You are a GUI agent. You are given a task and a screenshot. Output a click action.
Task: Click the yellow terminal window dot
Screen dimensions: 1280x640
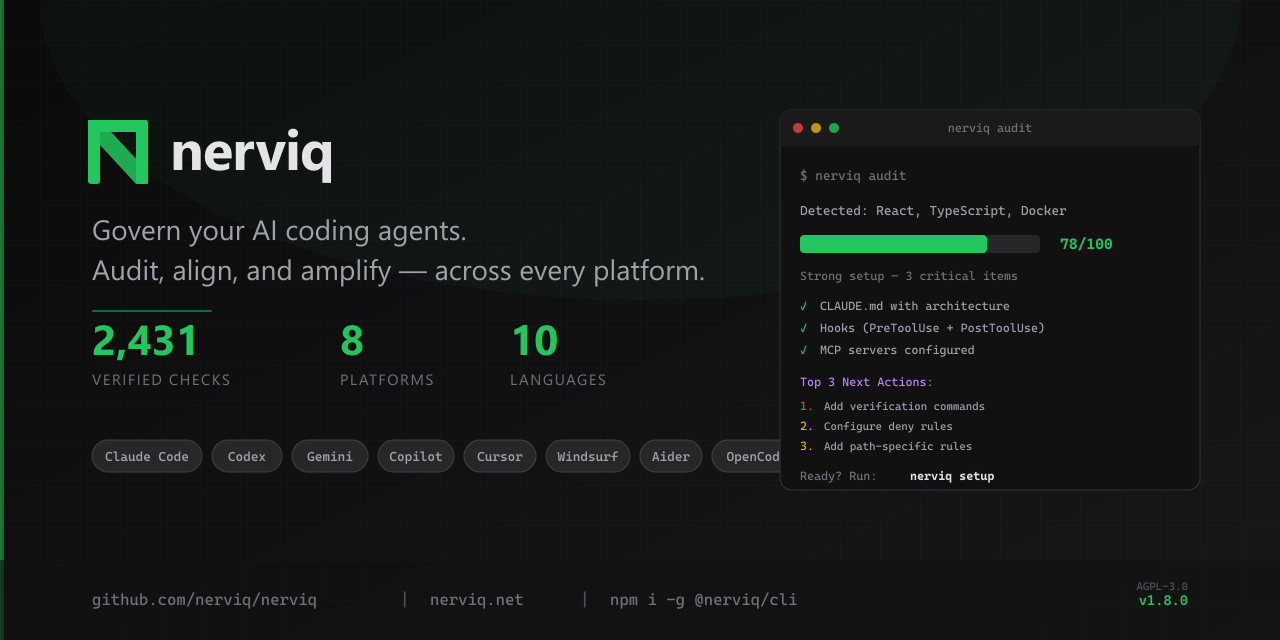[x=816, y=128]
